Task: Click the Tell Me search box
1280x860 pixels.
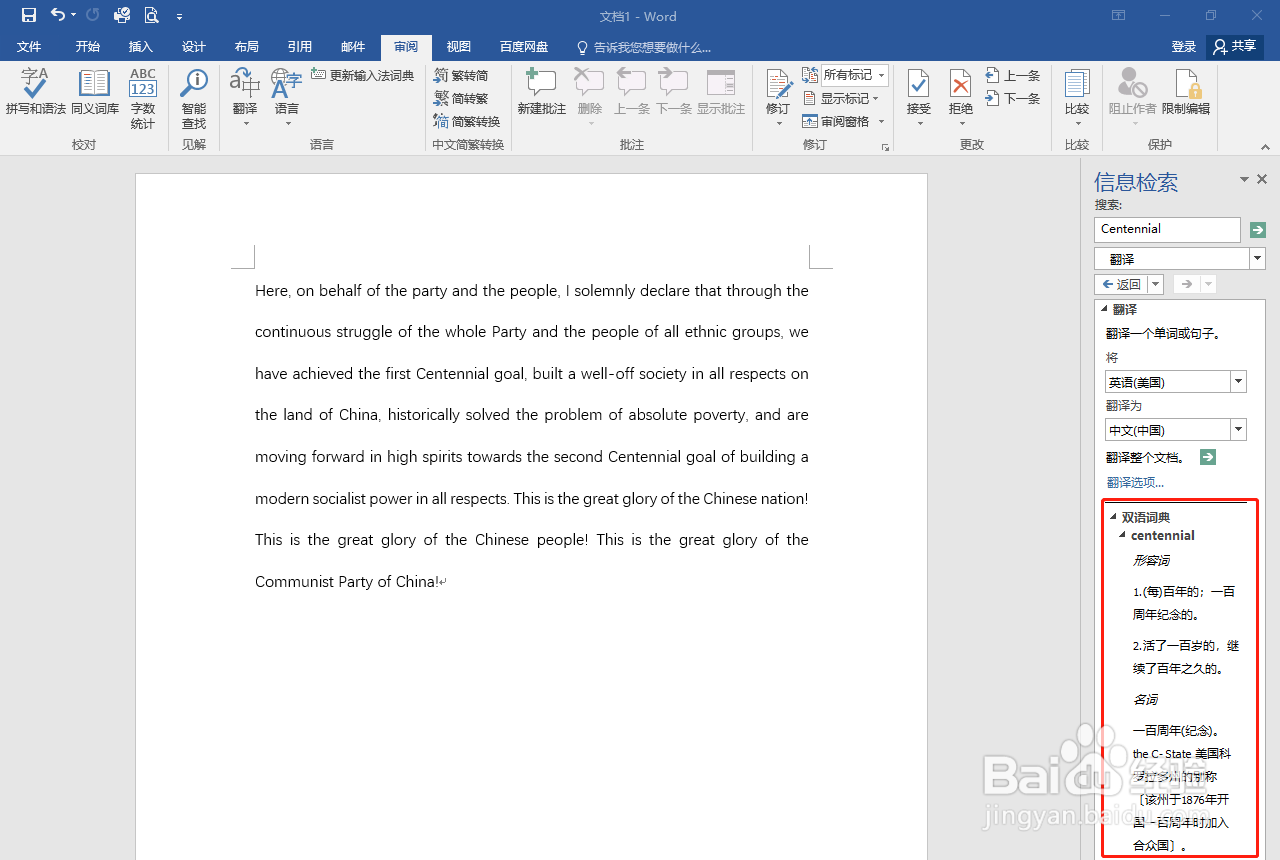Action: [x=643, y=47]
